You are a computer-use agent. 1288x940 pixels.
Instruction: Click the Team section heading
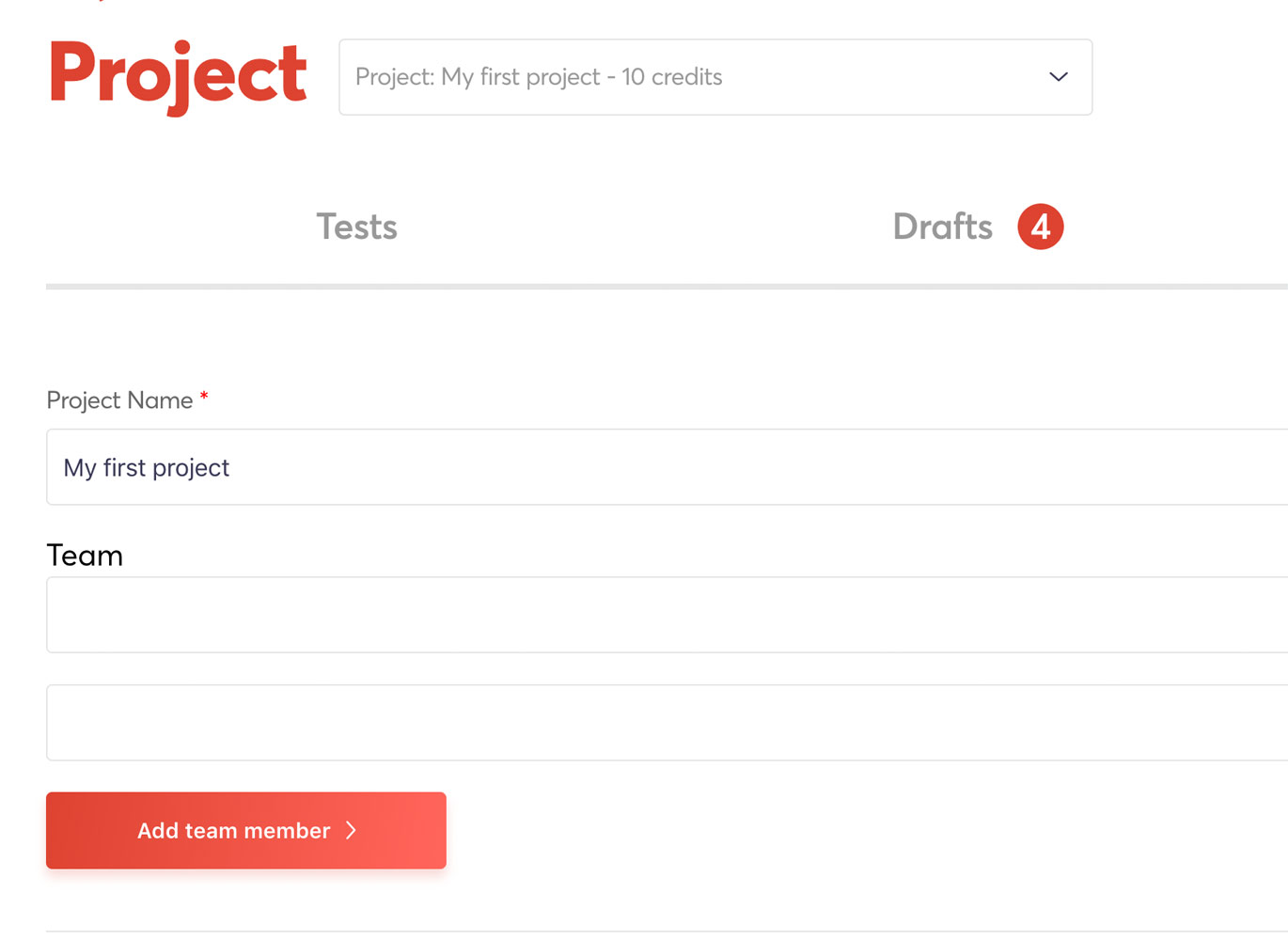pyautogui.click(x=84, y=555)
